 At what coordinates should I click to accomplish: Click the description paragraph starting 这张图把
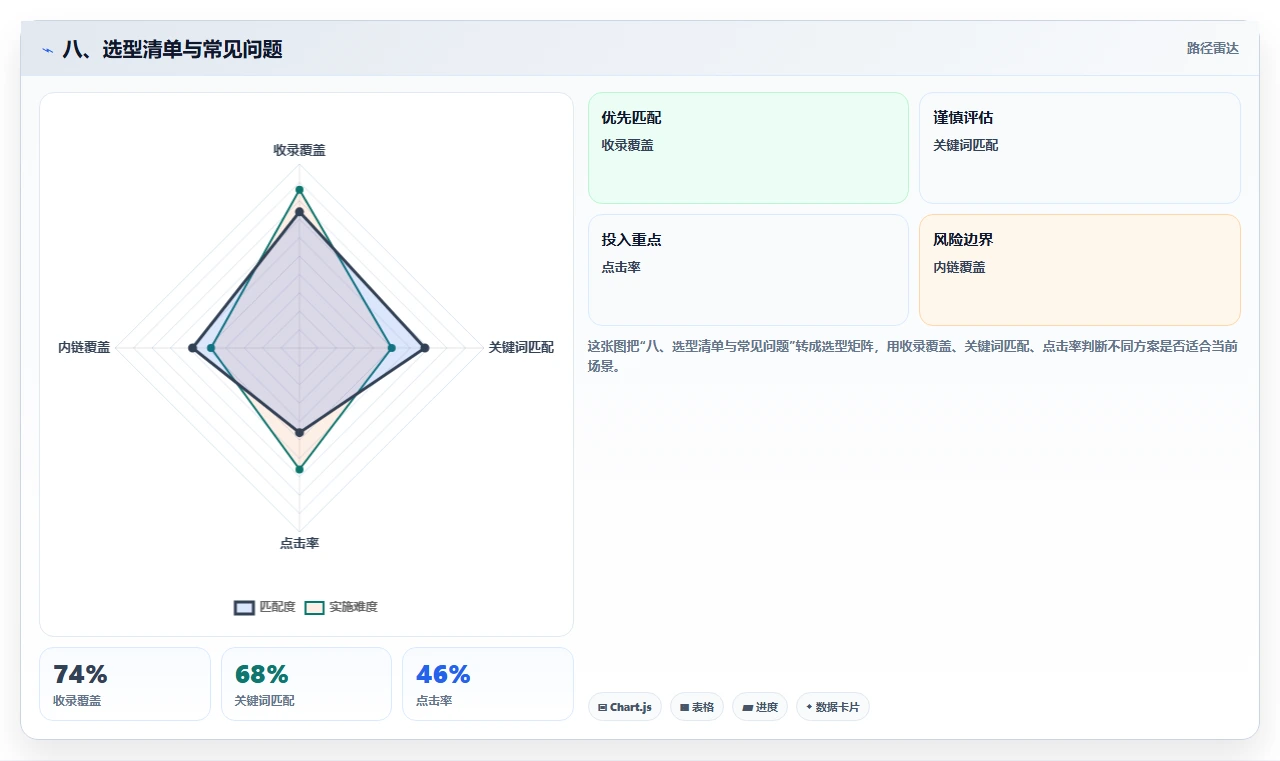913,356
